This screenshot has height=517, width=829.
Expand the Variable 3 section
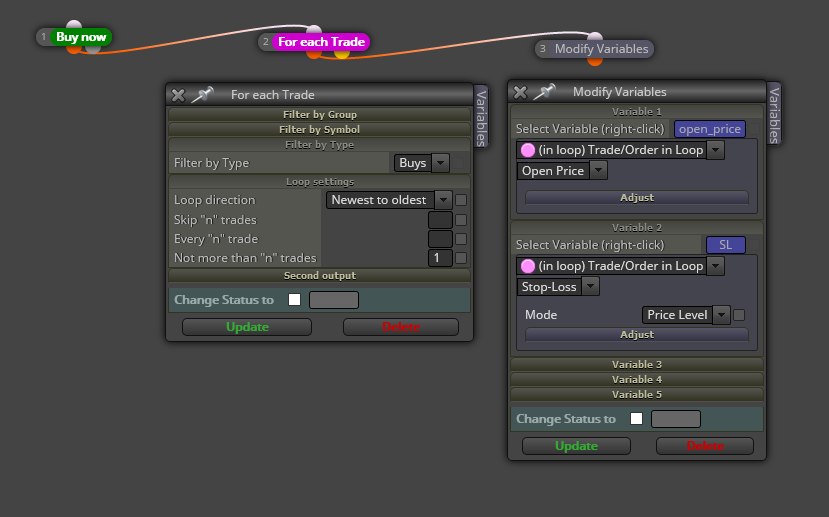(637, 364)
